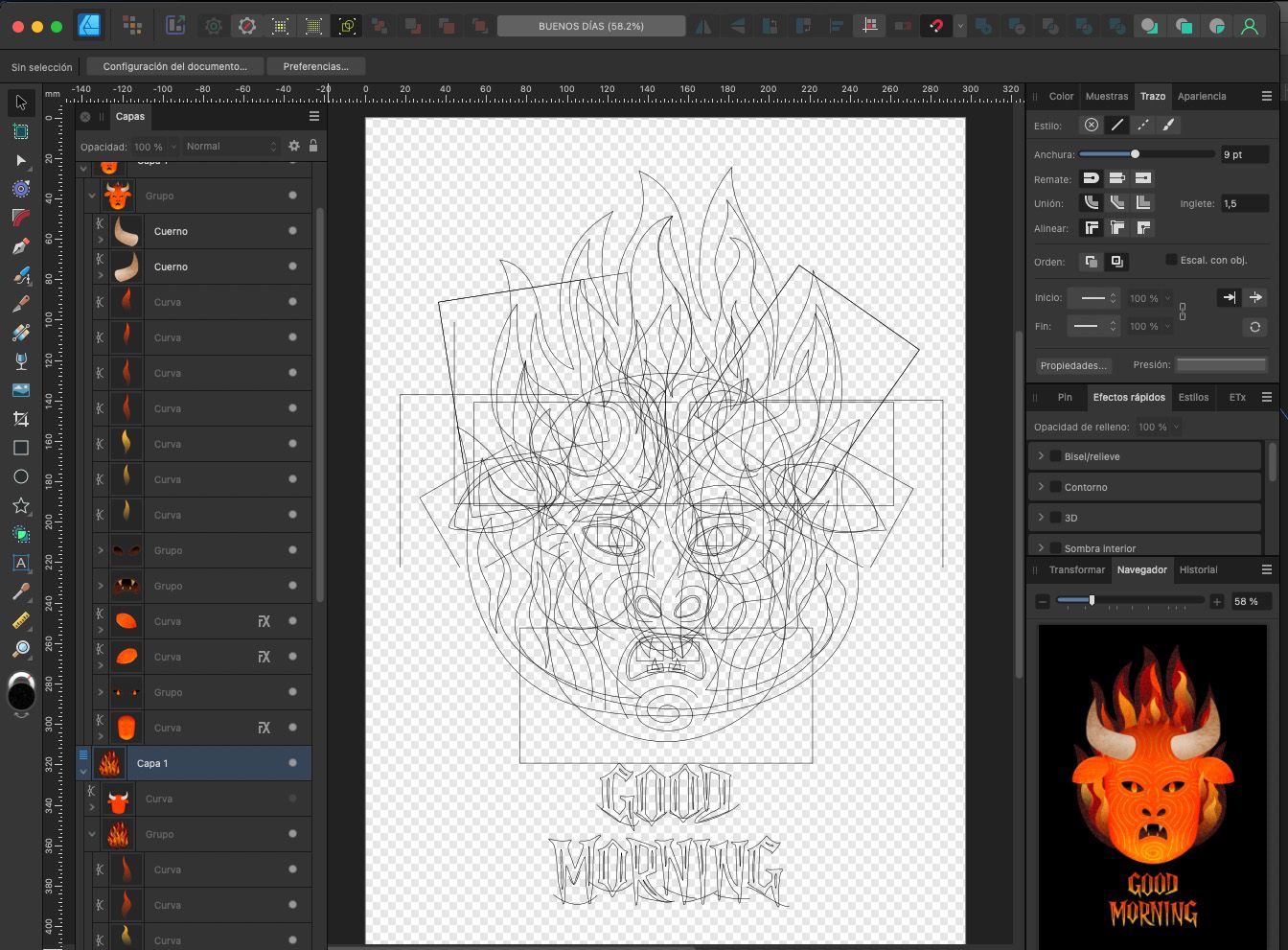Select the Ellipse tool
The width and height of the screenshot is (1288, 950).
tap(21, 476)
